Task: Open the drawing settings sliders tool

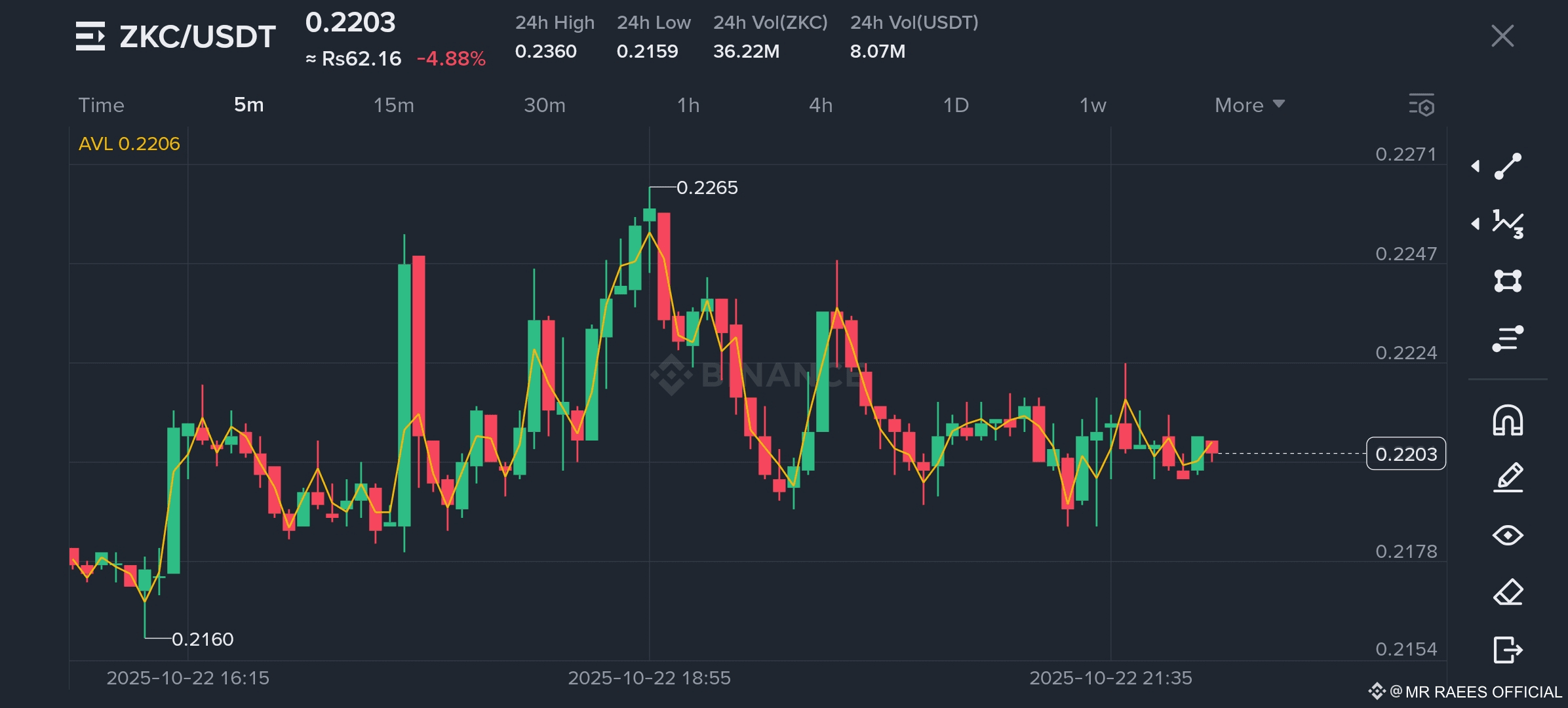Action: [x=1508, y=338]
